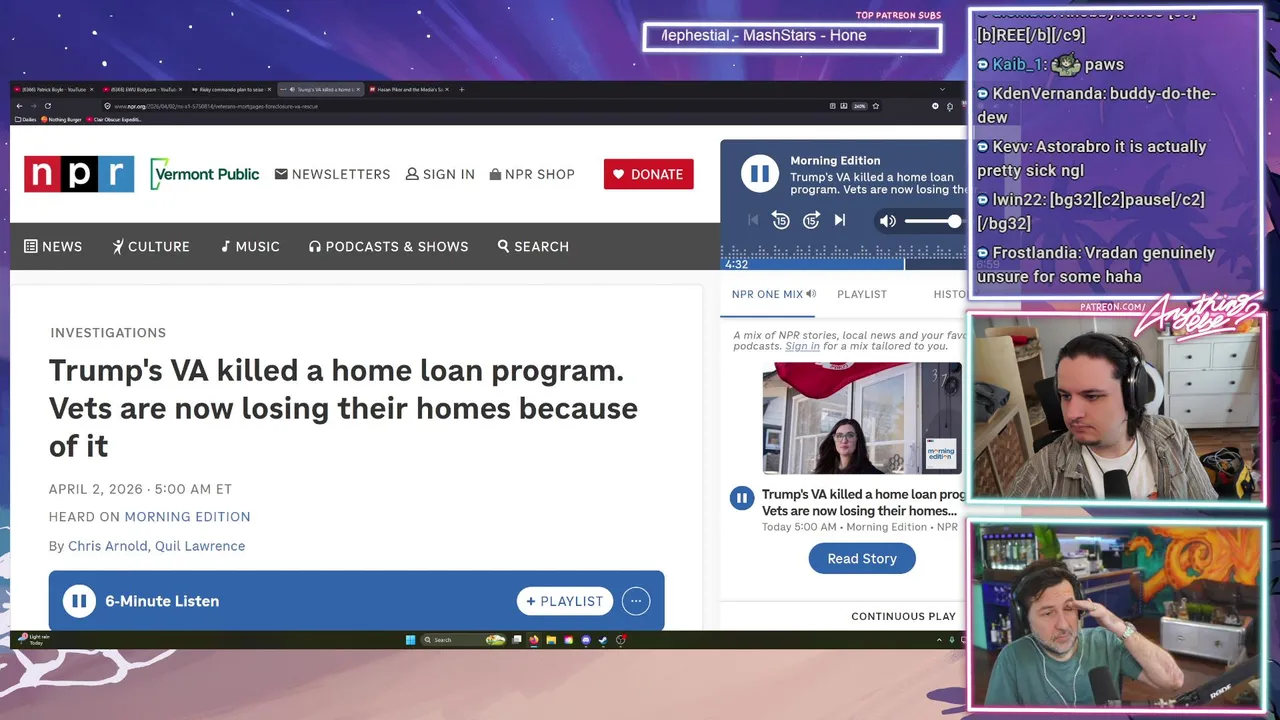Switch to NPR One Mix tab
Viewport: 1280px width, 720px height.
point(773,294)
